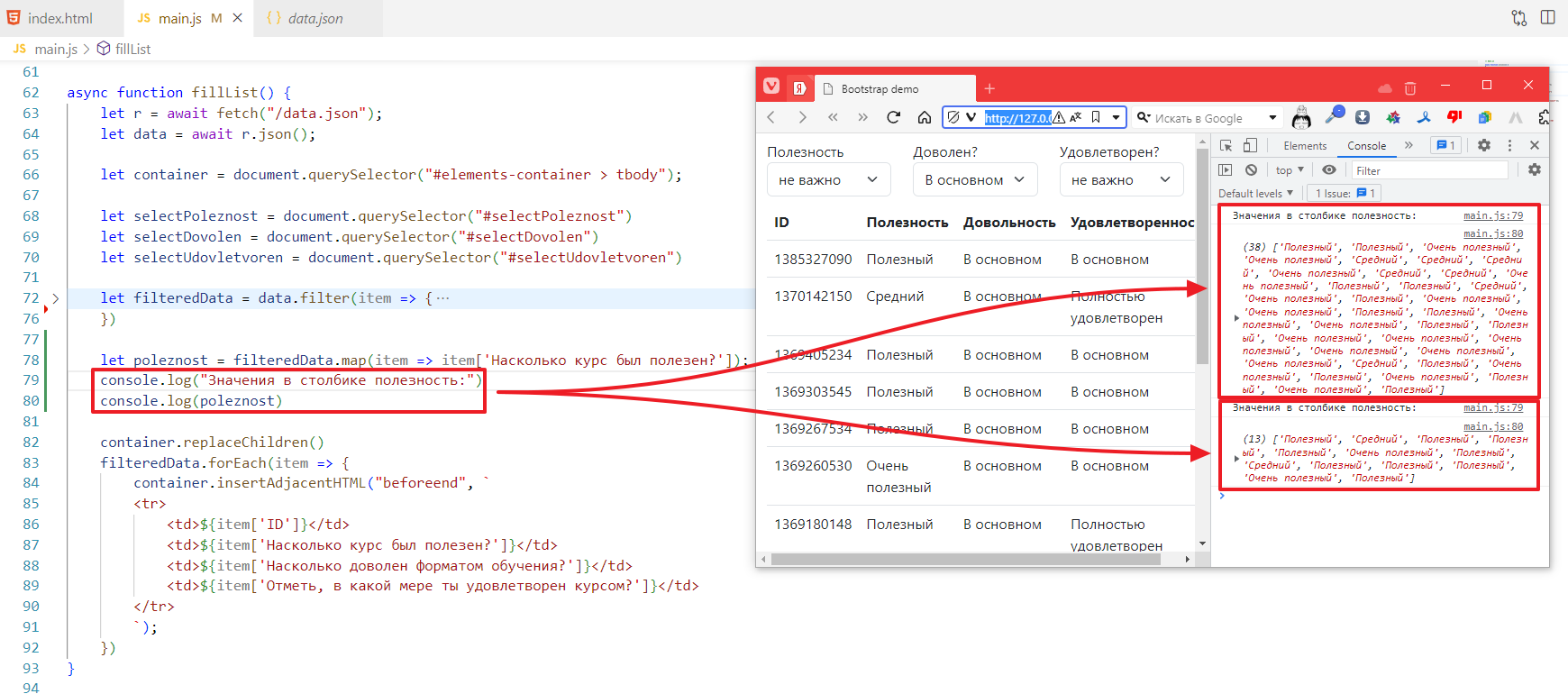The width and height of the screenshot is (1568, 694).
Task: Click the Vivaldi menu logo button
Action: click(x=771, y=87)
